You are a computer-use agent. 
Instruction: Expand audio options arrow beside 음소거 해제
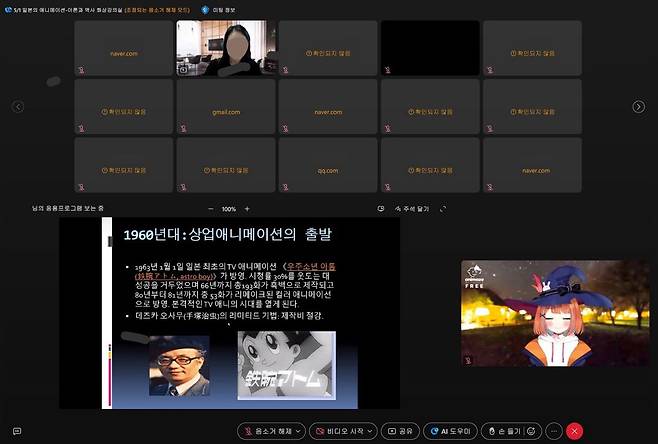pos(298,431)
